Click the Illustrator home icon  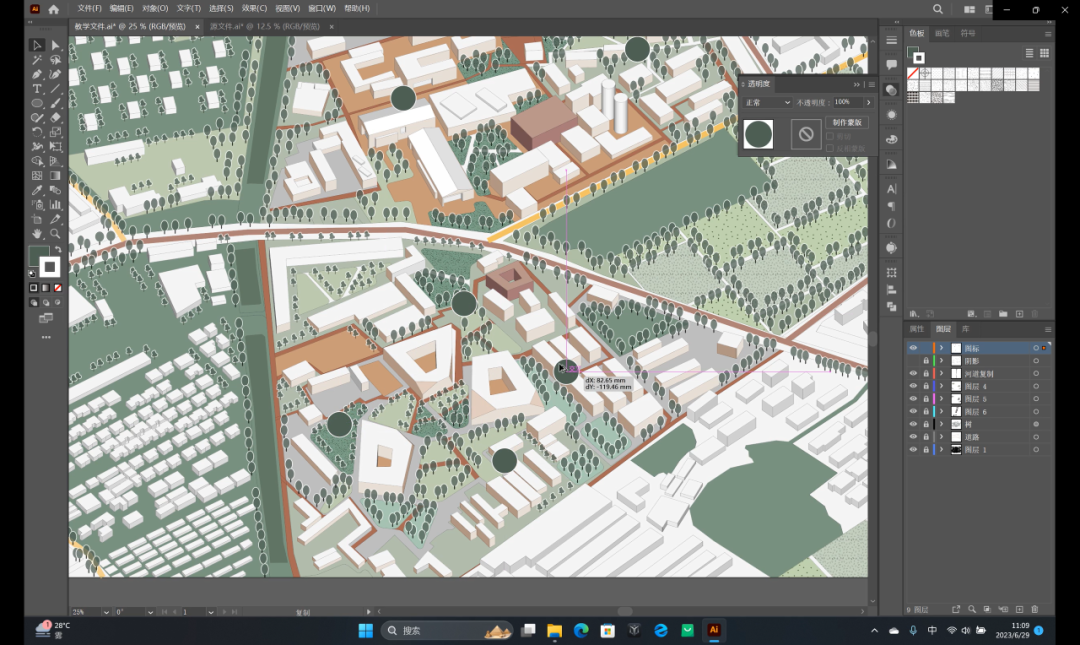click(54, 9)
